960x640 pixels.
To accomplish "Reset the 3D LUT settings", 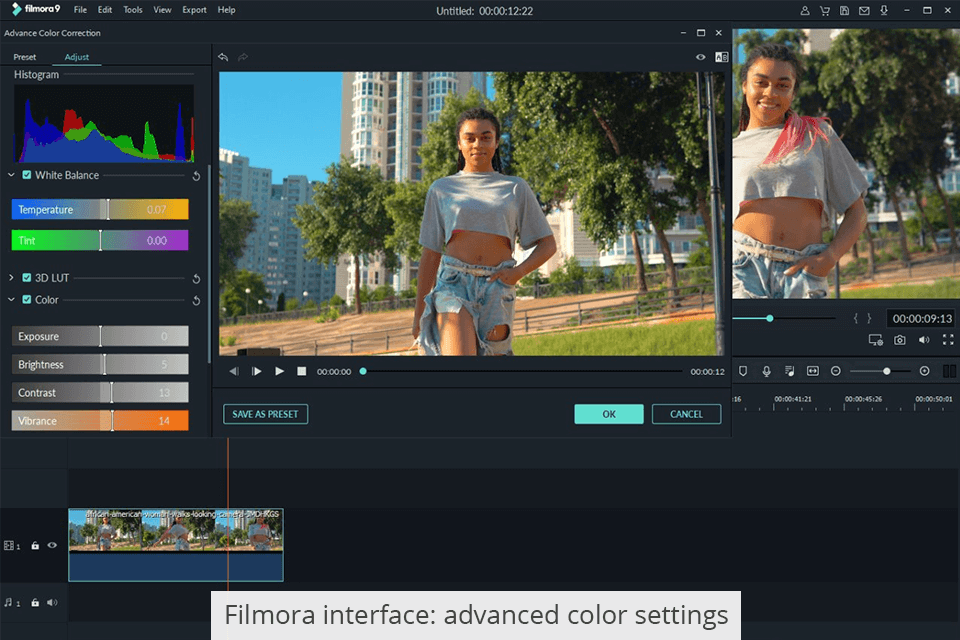I will pos(197,279).
